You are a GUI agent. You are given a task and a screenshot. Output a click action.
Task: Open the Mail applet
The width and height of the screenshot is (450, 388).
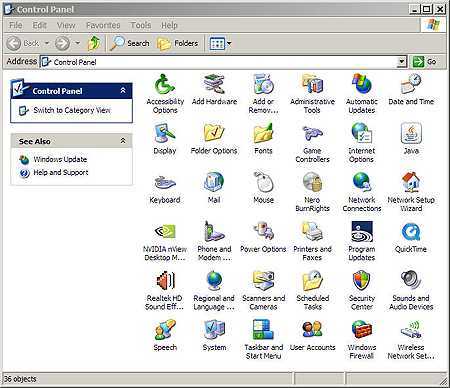(x=214, y=188)
